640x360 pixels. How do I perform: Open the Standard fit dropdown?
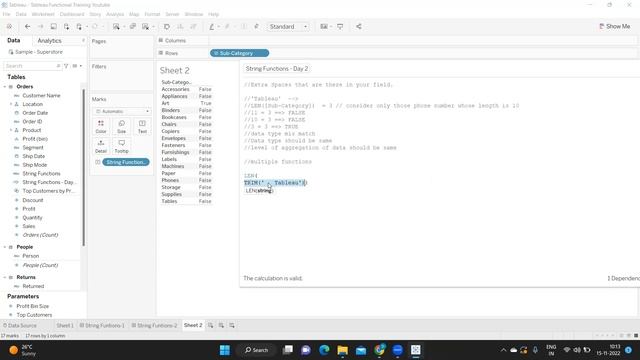[x=288, y=27]
